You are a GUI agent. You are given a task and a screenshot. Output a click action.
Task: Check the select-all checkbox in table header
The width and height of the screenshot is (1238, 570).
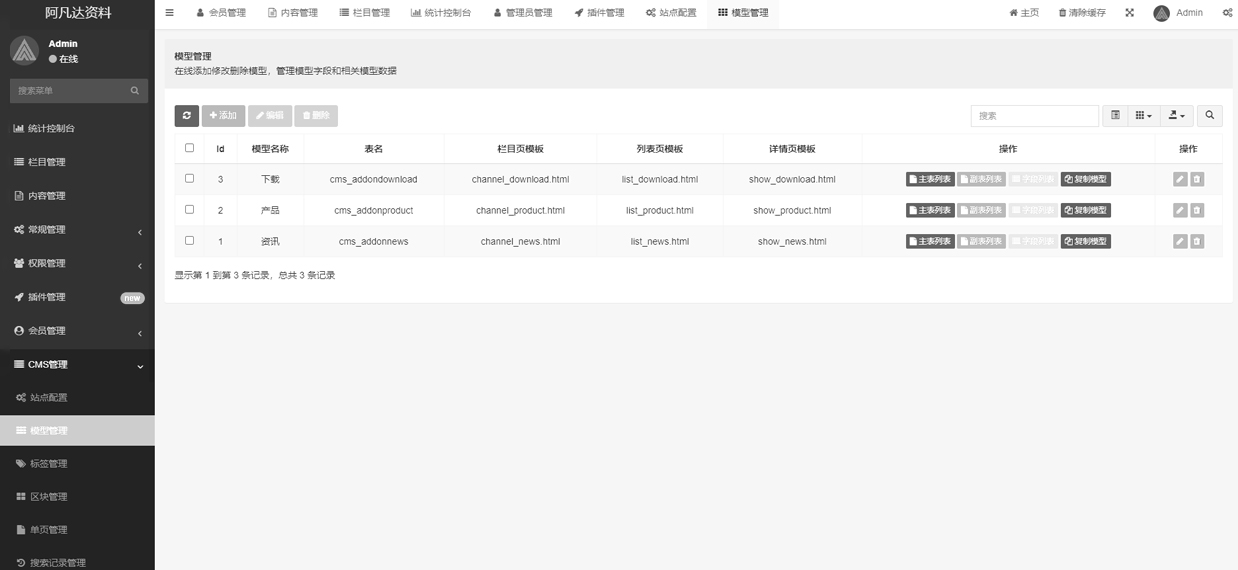[189, 148]
